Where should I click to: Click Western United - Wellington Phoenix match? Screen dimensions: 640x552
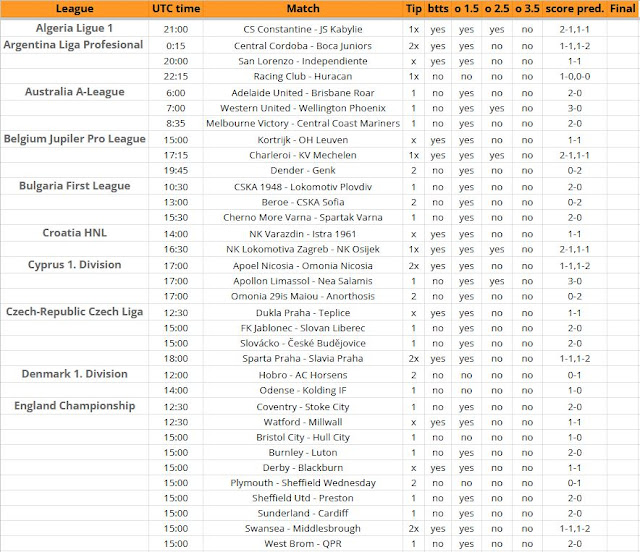(303, 108)
